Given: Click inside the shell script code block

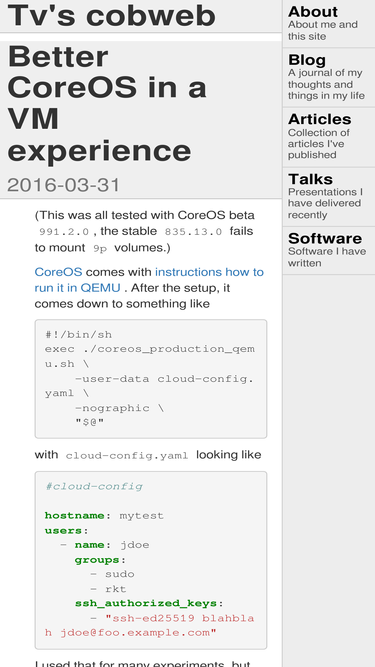Looking at the screenshot, I should 151,379.
